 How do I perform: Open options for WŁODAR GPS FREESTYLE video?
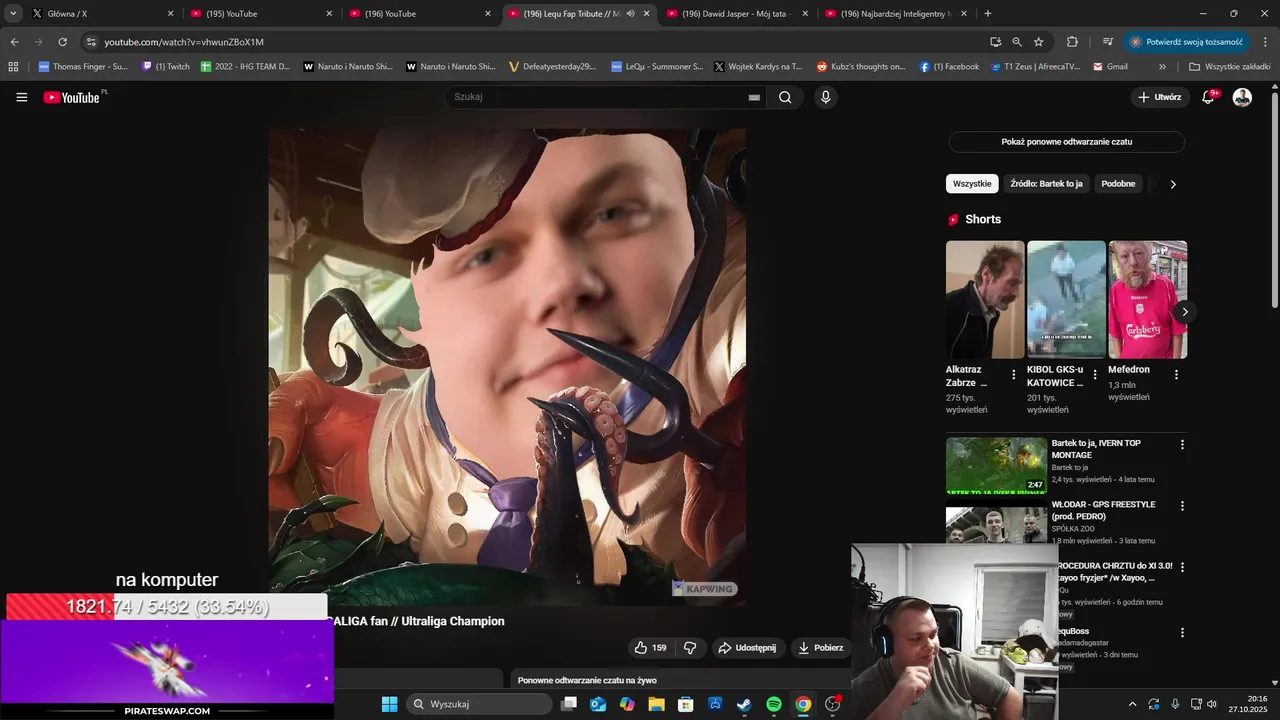pyautogui.click(x=1182, y=506)
